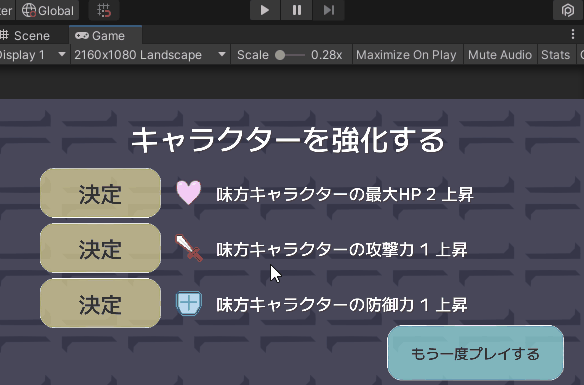584x385 pixels.
Task: Click text 味方キャラクターの最大HP 2 上昇
Action: pos(345,194)
